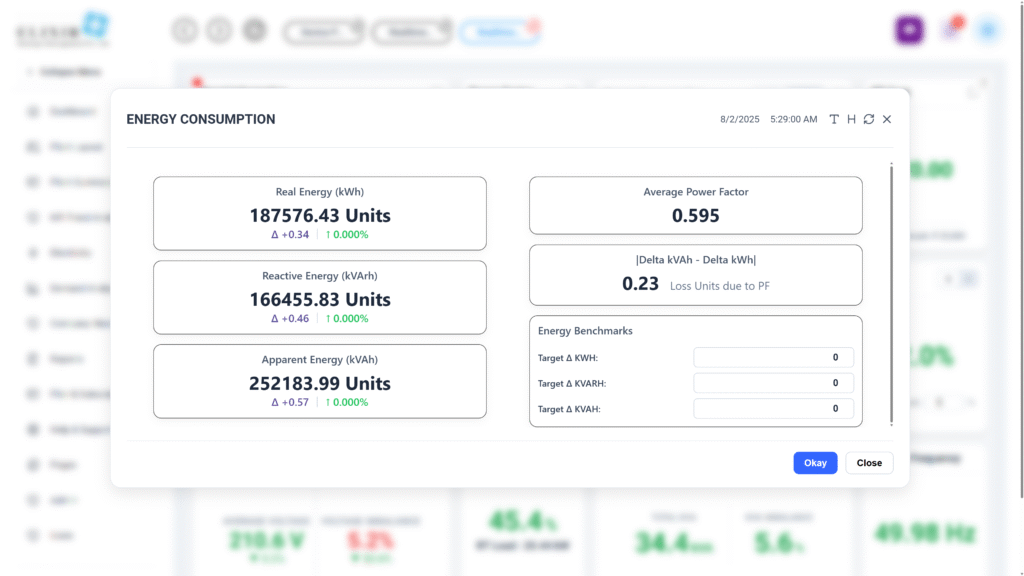1024x576 pixels.
Task: Refresh the Energy Consumption data
Action: [869, 119]
